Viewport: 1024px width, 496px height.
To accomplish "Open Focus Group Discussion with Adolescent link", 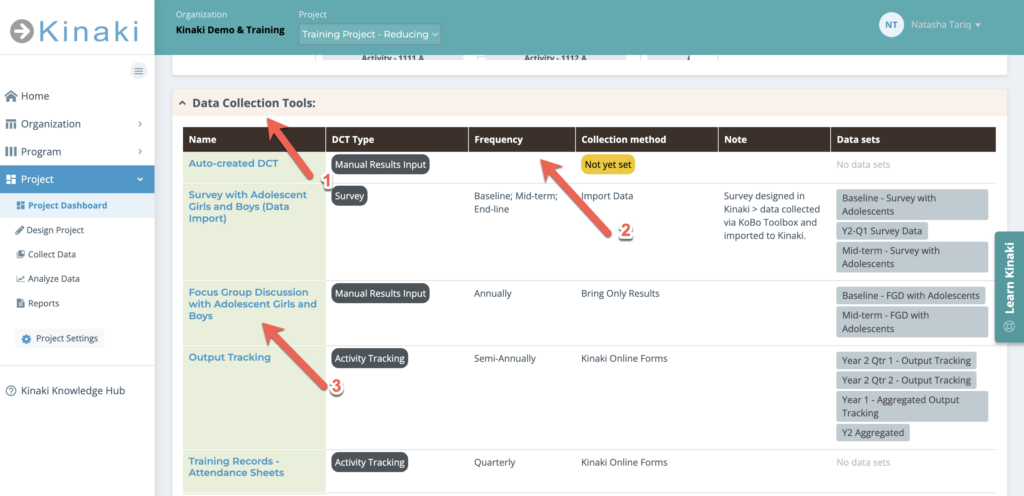I will (x=253, y=304).
